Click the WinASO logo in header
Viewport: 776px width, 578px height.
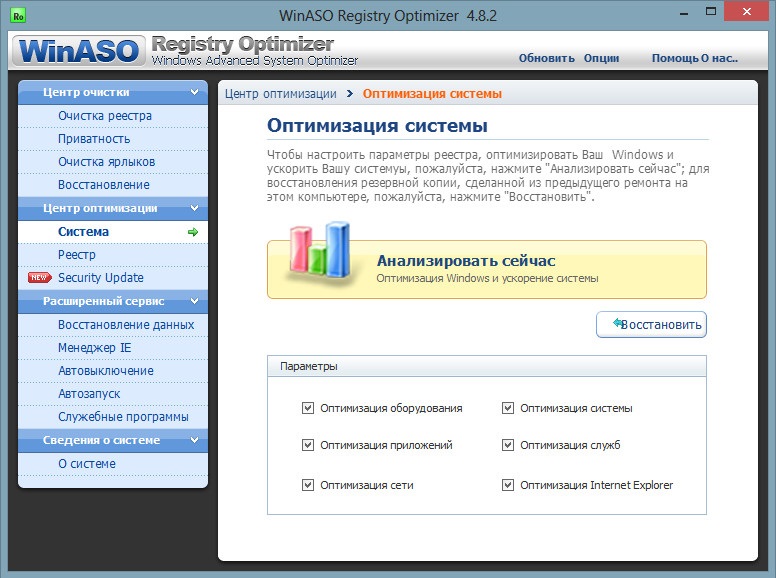pyautogui.click(x=79, y=50)
